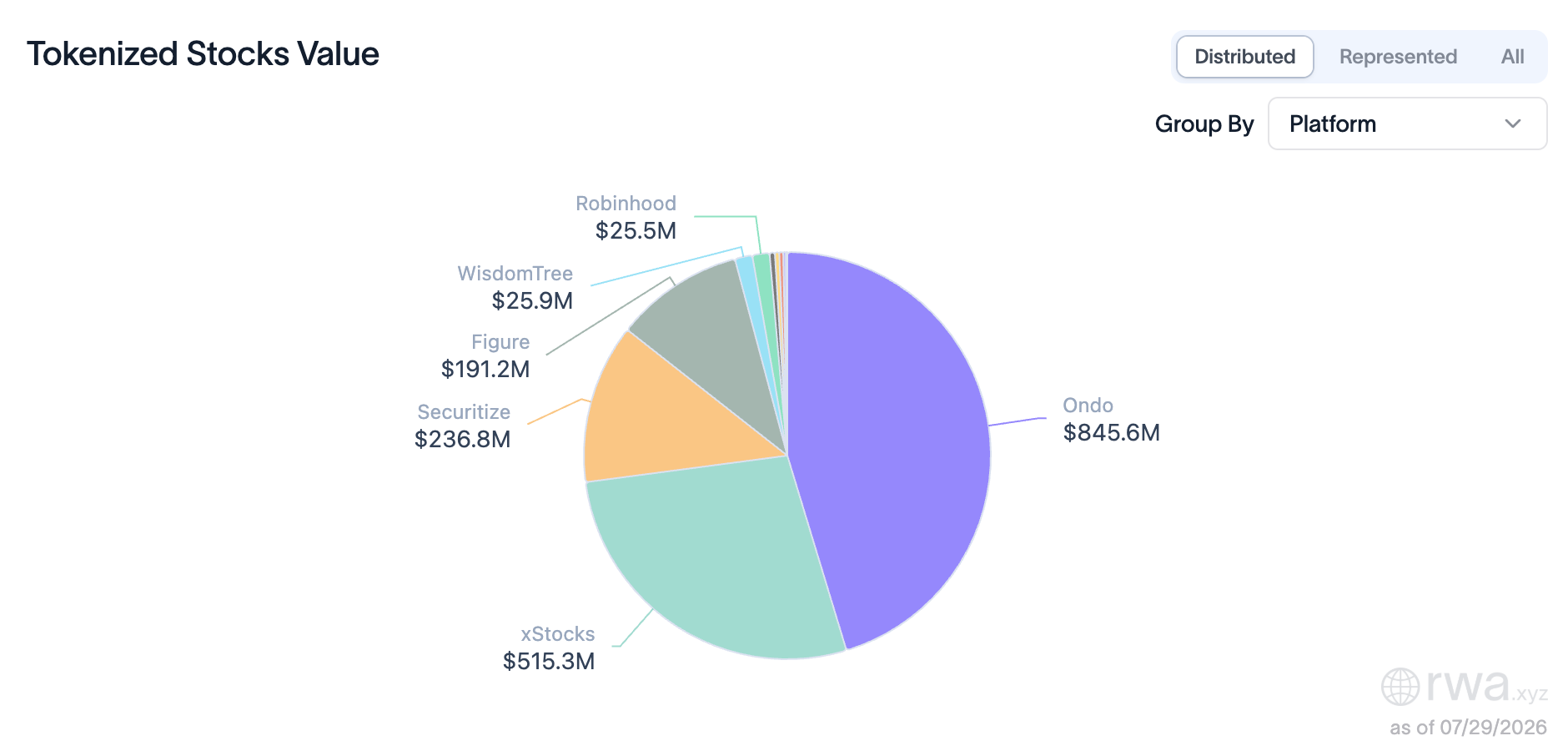Select the Distributed tab
The image size is (1568, 756).
pos(1244,57)
